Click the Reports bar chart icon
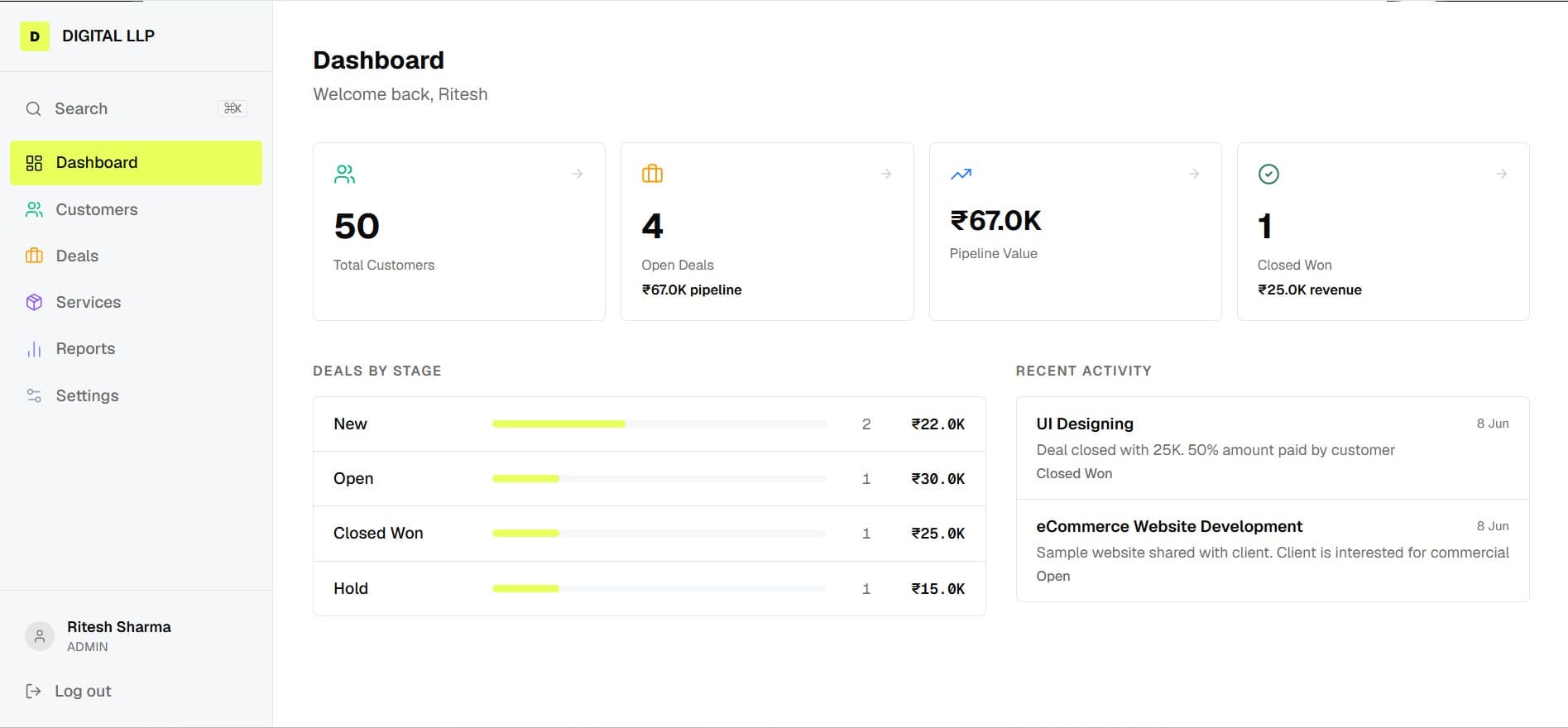This screenshot has width=1568, height=728. click(x=34, y=349)
